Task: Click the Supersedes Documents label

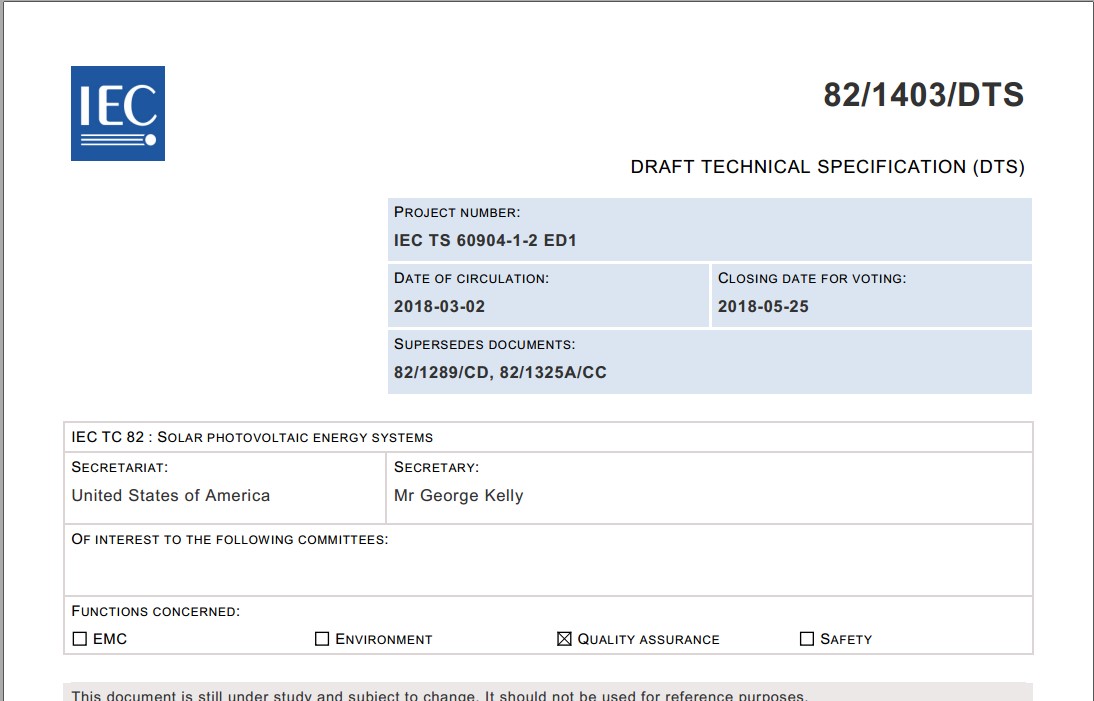Action: [484, 344]
